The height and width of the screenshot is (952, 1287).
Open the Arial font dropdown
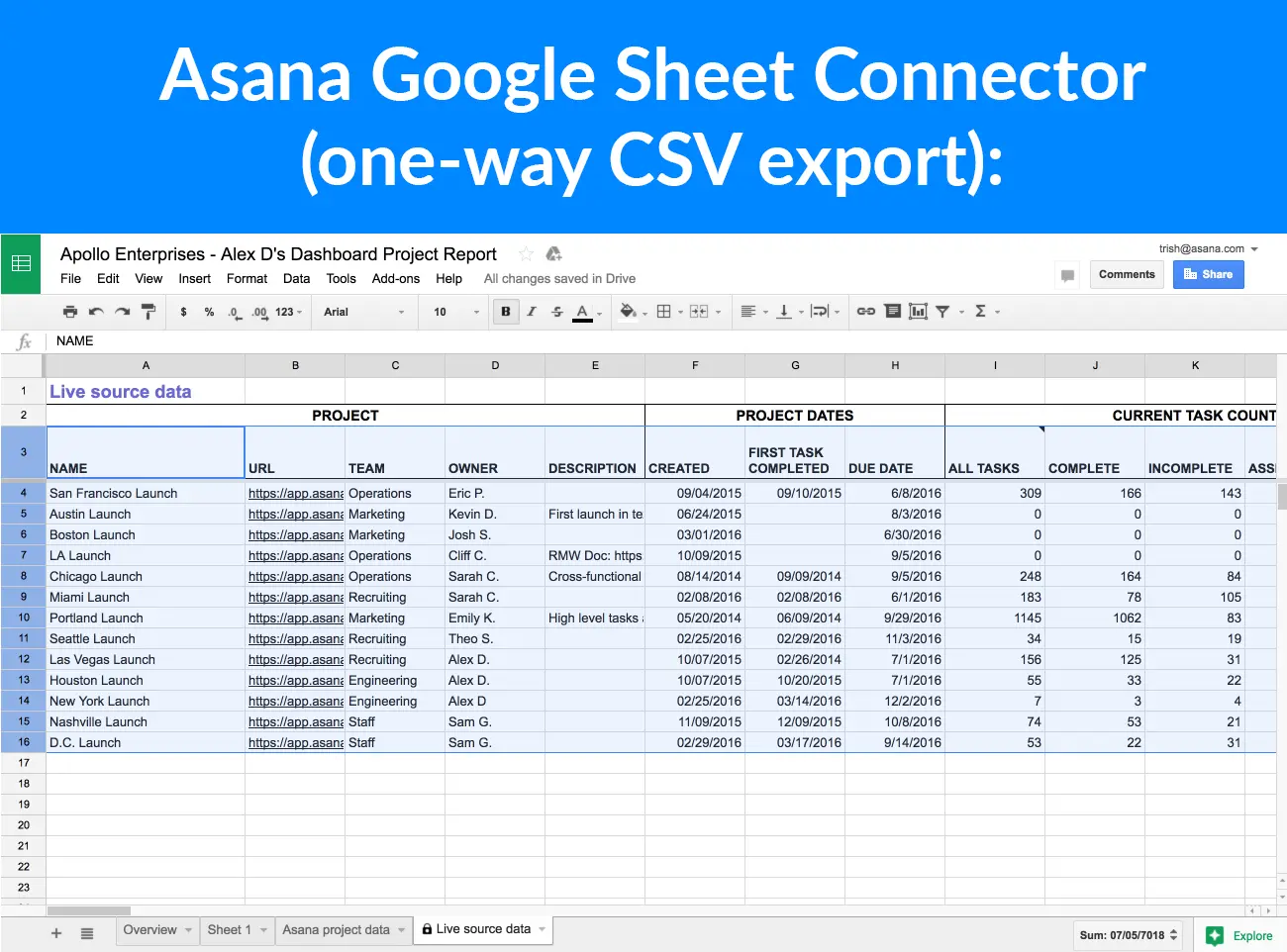point(363,312)
